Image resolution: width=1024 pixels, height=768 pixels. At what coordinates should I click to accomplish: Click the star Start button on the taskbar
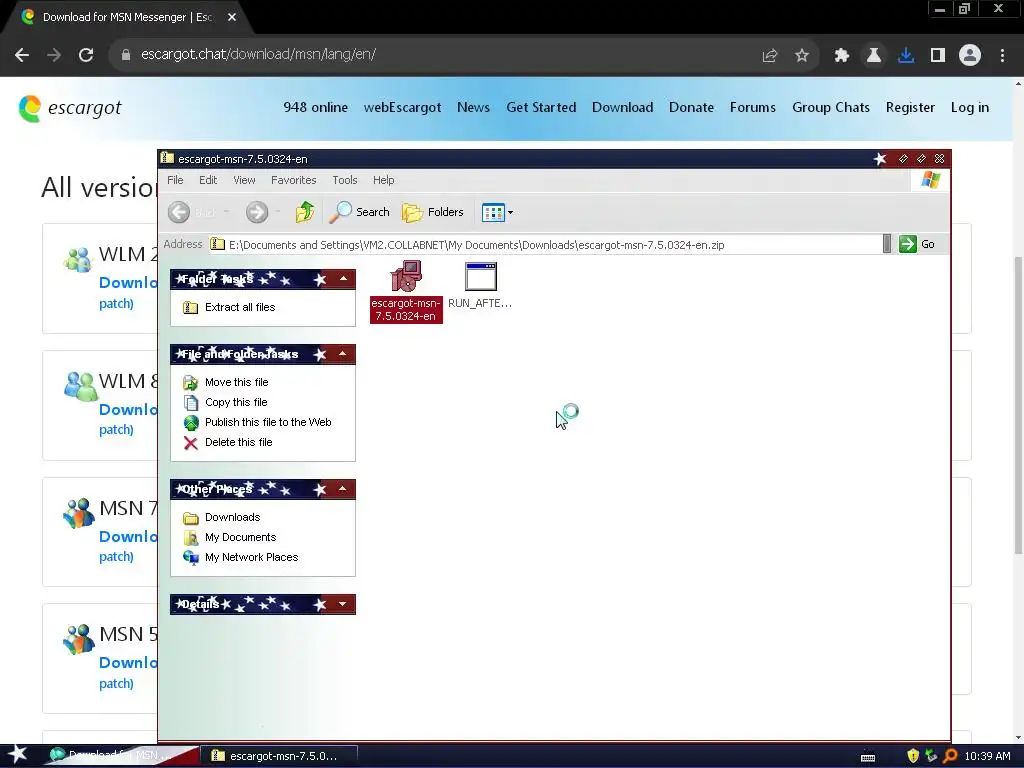(18, 755)
